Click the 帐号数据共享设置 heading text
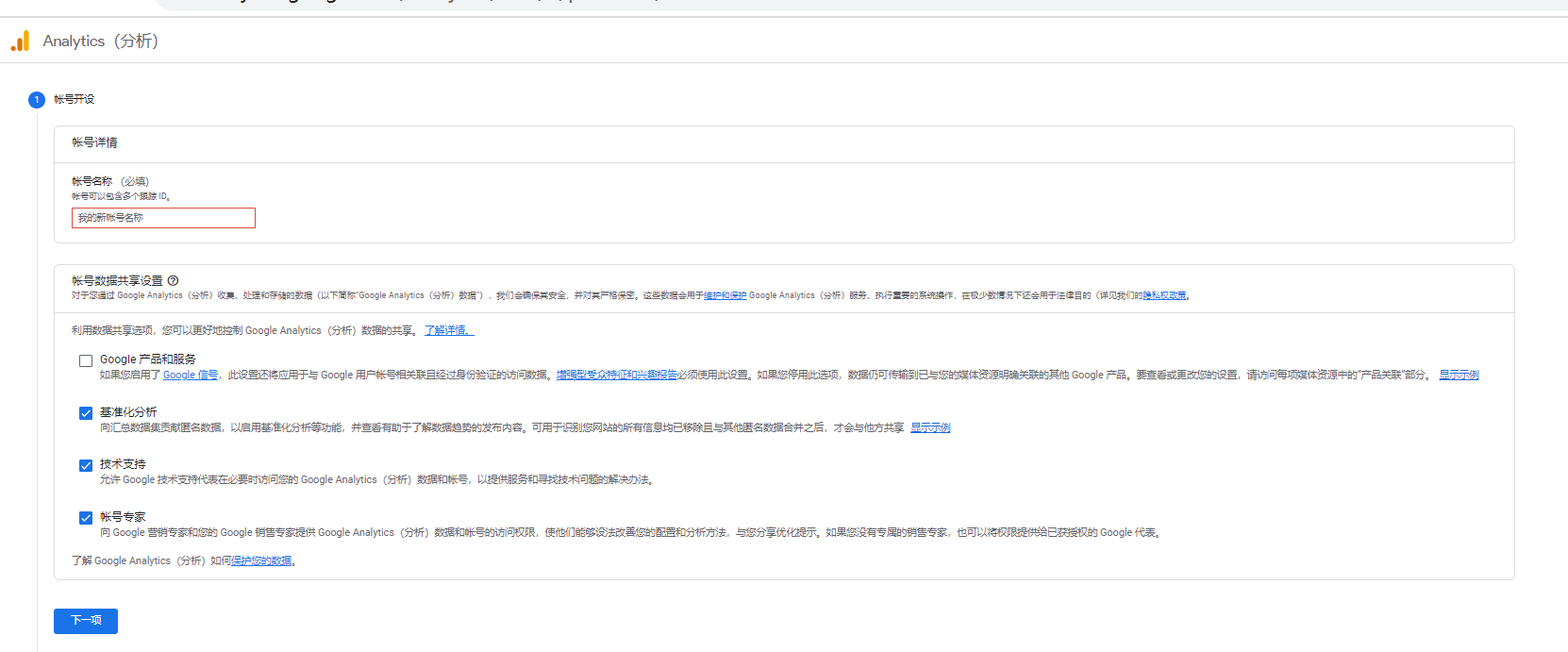The height and width of the screenshot is (652, 1568). (x=117, y=280)
